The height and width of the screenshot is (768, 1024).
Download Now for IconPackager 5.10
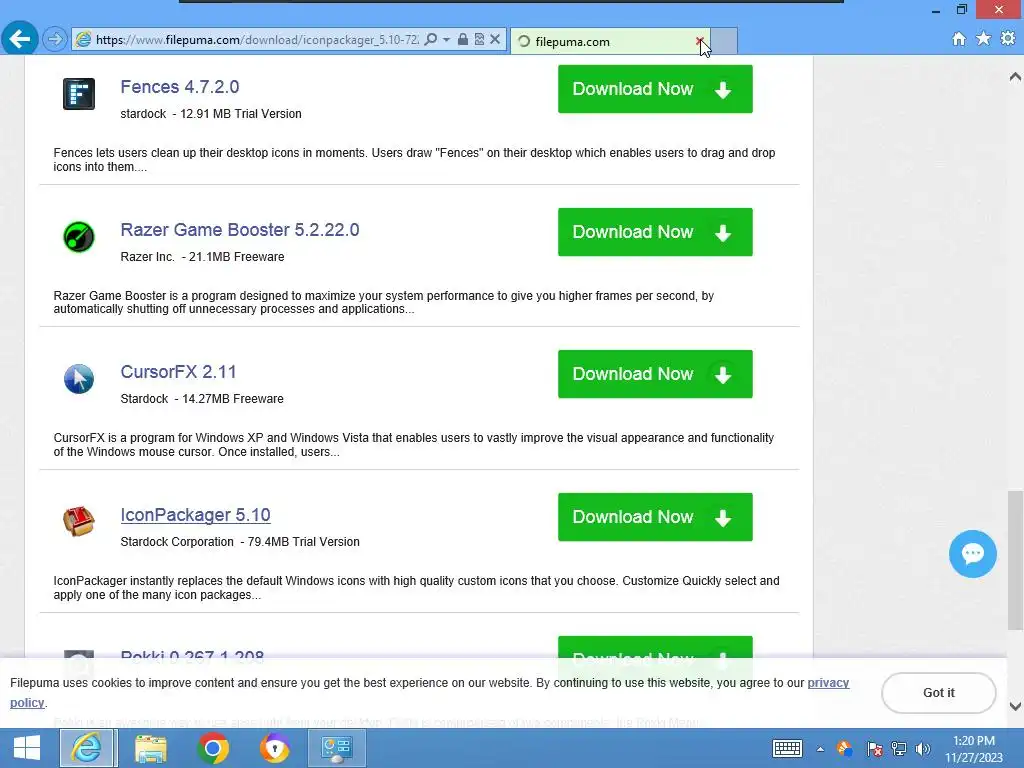tap(655, 517)
